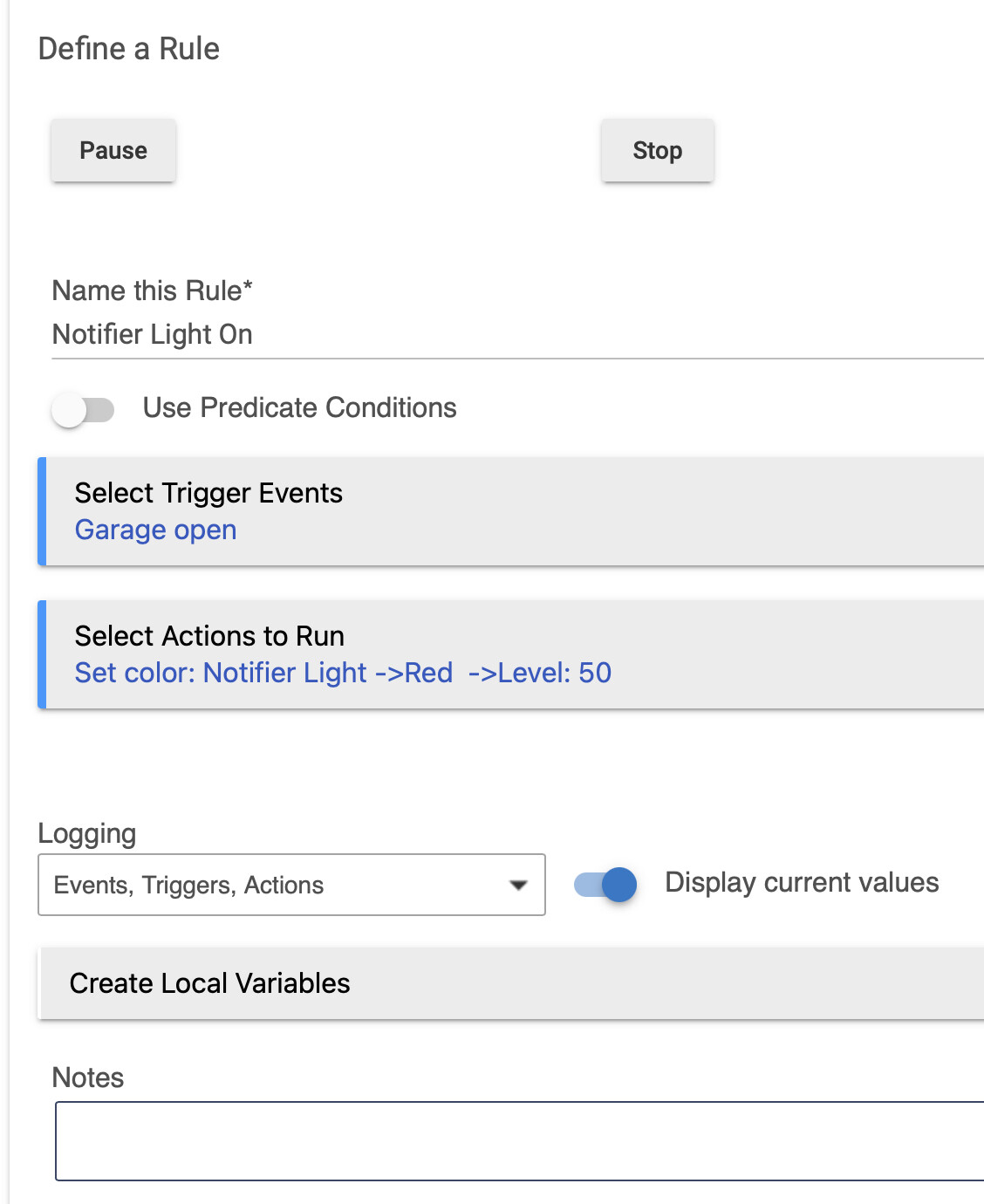Click the Name this Rule label
The image size is (984, 1204).
[153, 291]
